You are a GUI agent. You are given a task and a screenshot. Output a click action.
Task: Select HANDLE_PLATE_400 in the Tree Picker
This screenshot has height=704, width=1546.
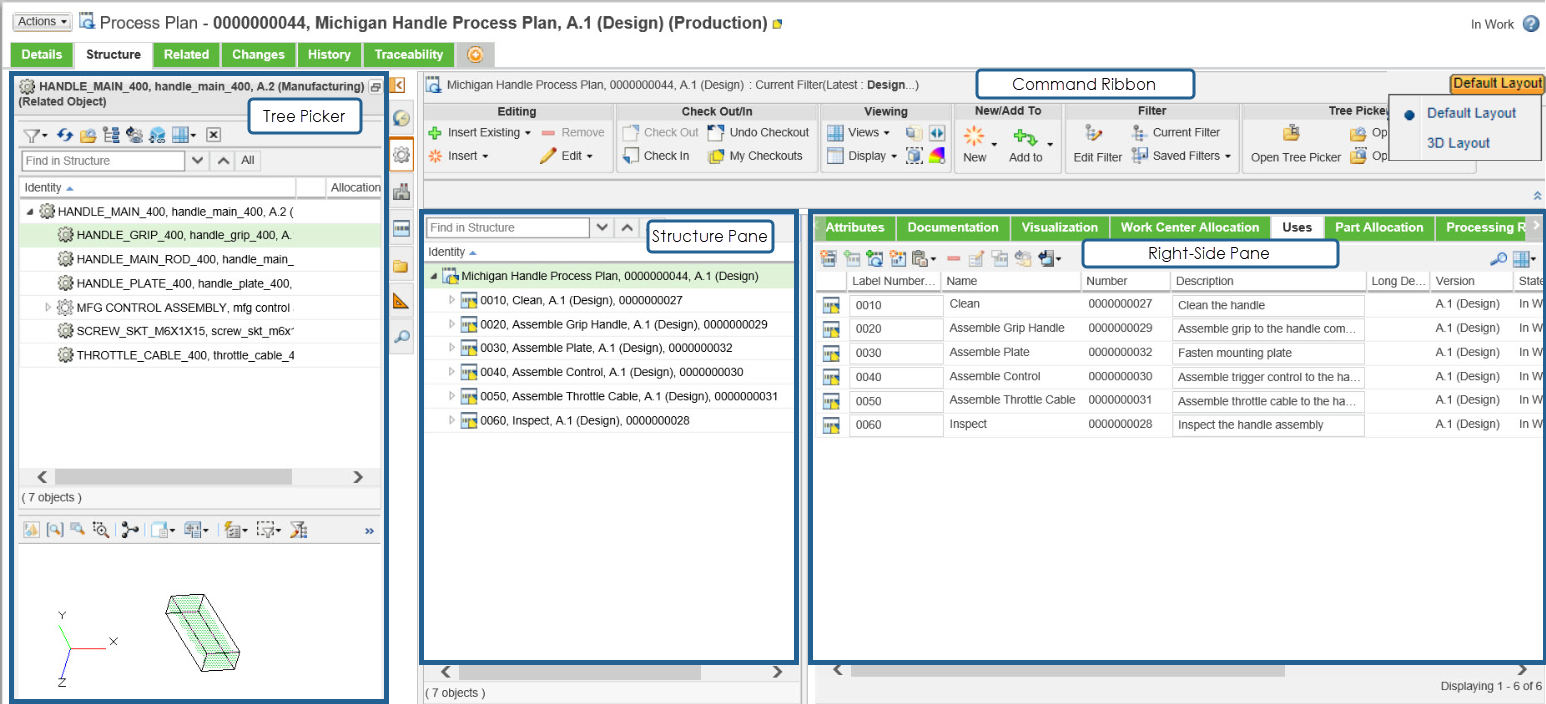(186, 284)
